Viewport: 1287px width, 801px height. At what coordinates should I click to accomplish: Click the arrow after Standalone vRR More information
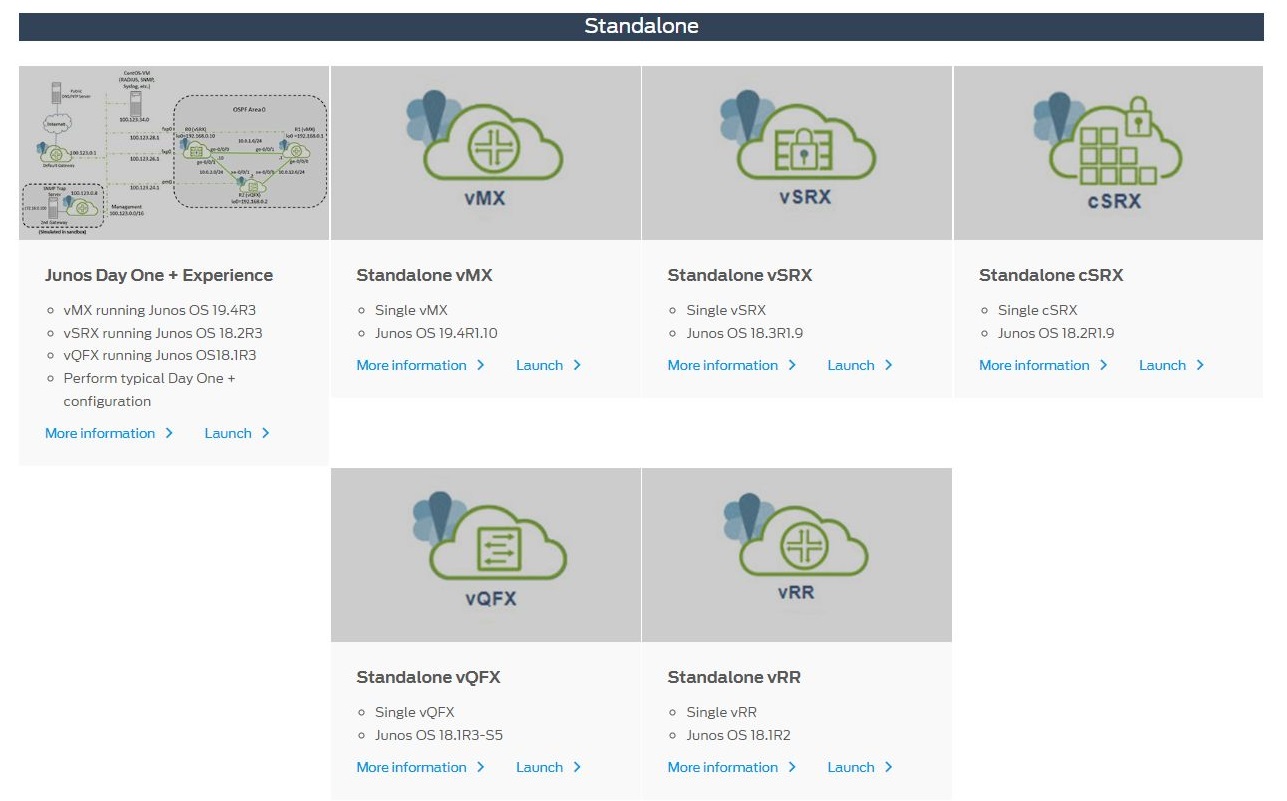pos(793,767)
